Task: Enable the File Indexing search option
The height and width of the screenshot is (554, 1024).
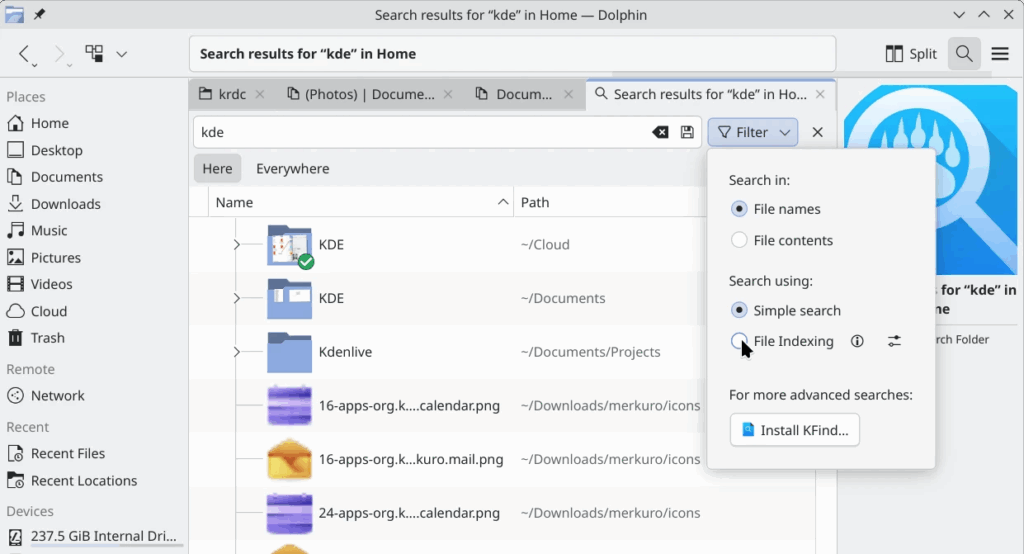Action: coord(740,341)
